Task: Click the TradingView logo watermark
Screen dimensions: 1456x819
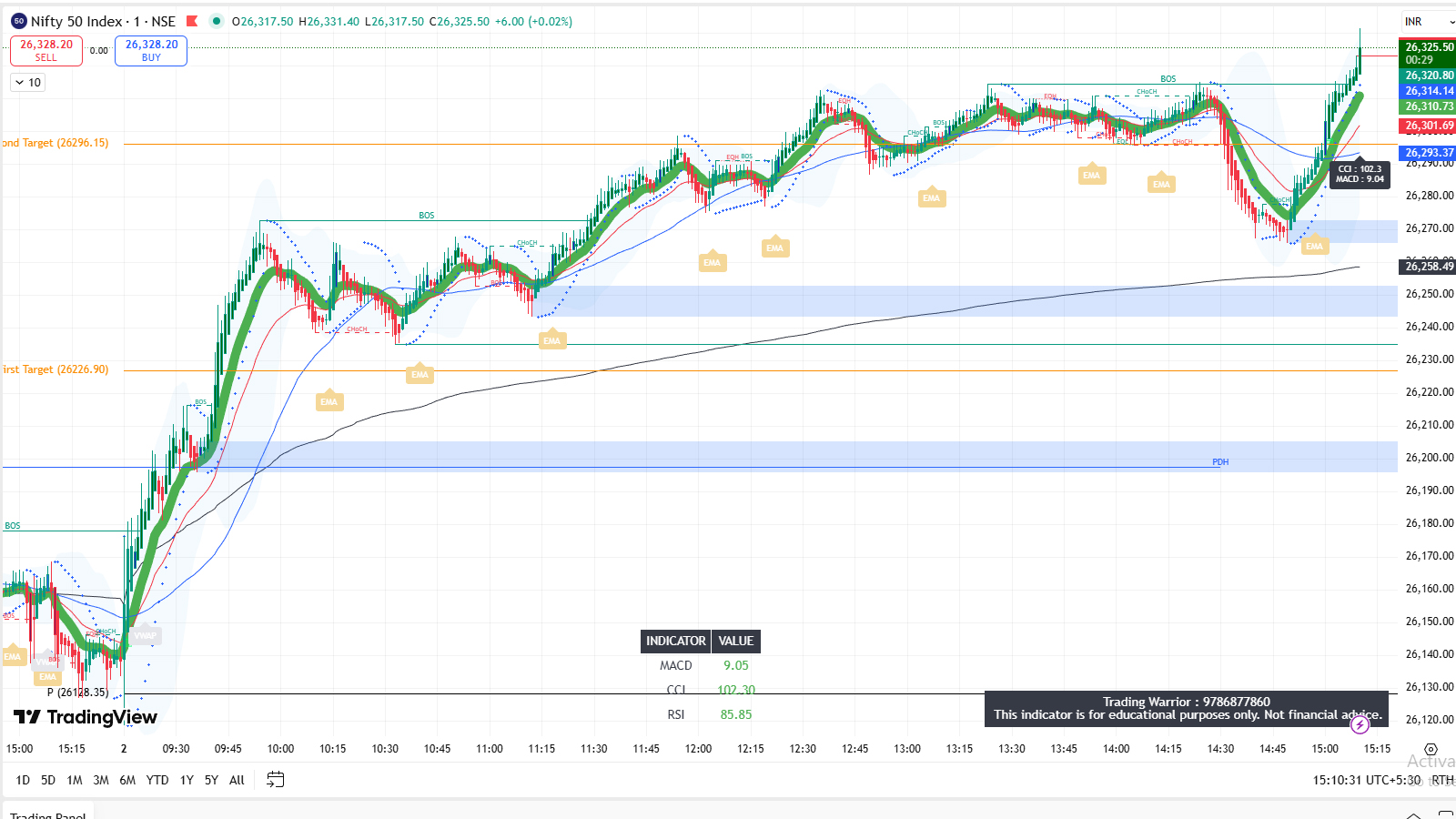Action: click(x=86, y=717)
